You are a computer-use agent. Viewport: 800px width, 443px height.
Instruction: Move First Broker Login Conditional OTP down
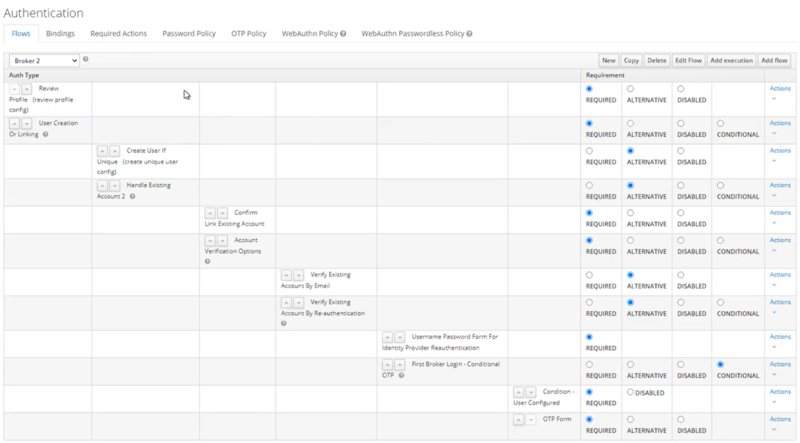(x=399, y=365)
